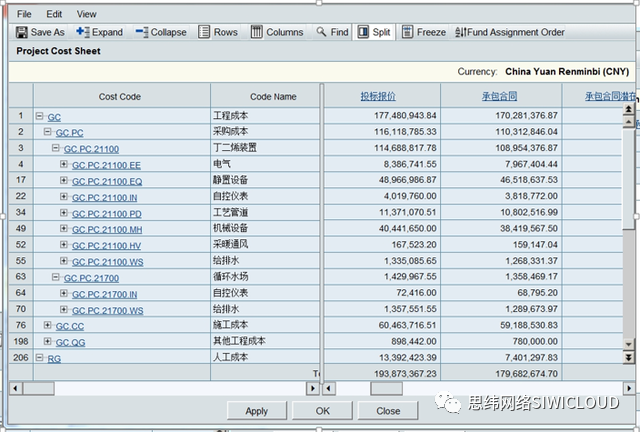This screenshot has height=432, width=640.
Task: Click the right pane's horizontal scroll thumb
Action: (386, 388)
